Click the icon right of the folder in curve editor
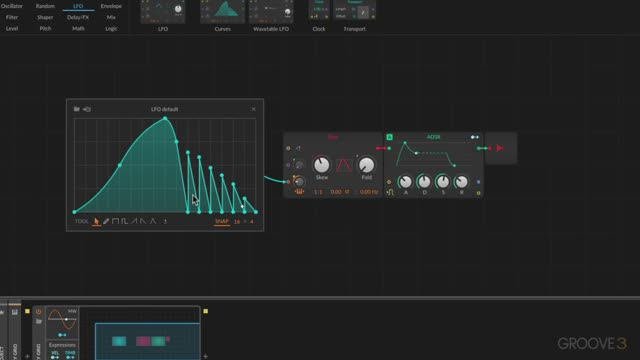The height and width of the screenshot is (360, 640). [x=87, y=109]
